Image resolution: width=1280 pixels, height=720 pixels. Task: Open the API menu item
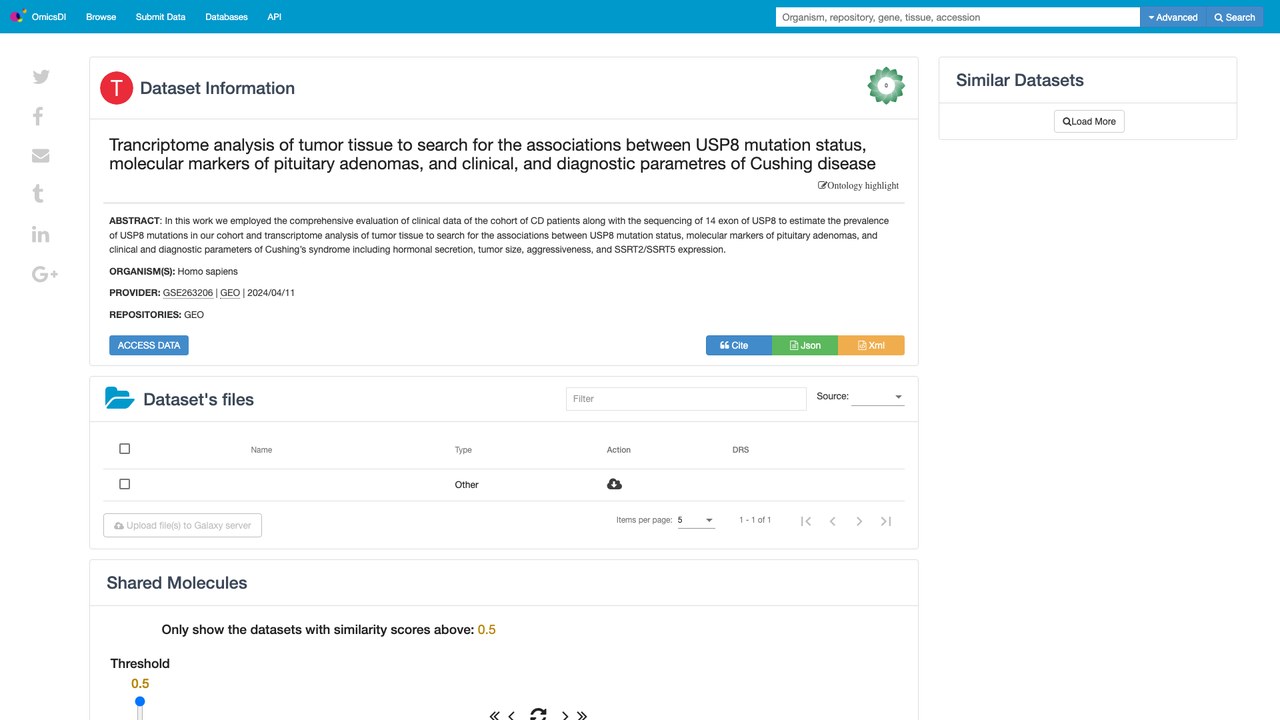click(274, 17)
